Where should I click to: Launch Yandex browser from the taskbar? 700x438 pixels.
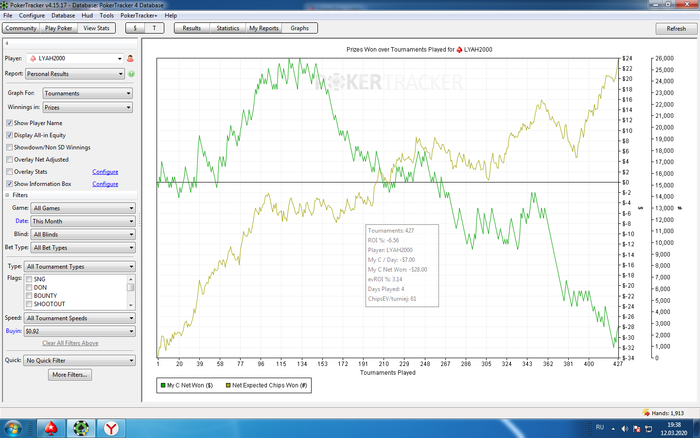coord(111,429)
